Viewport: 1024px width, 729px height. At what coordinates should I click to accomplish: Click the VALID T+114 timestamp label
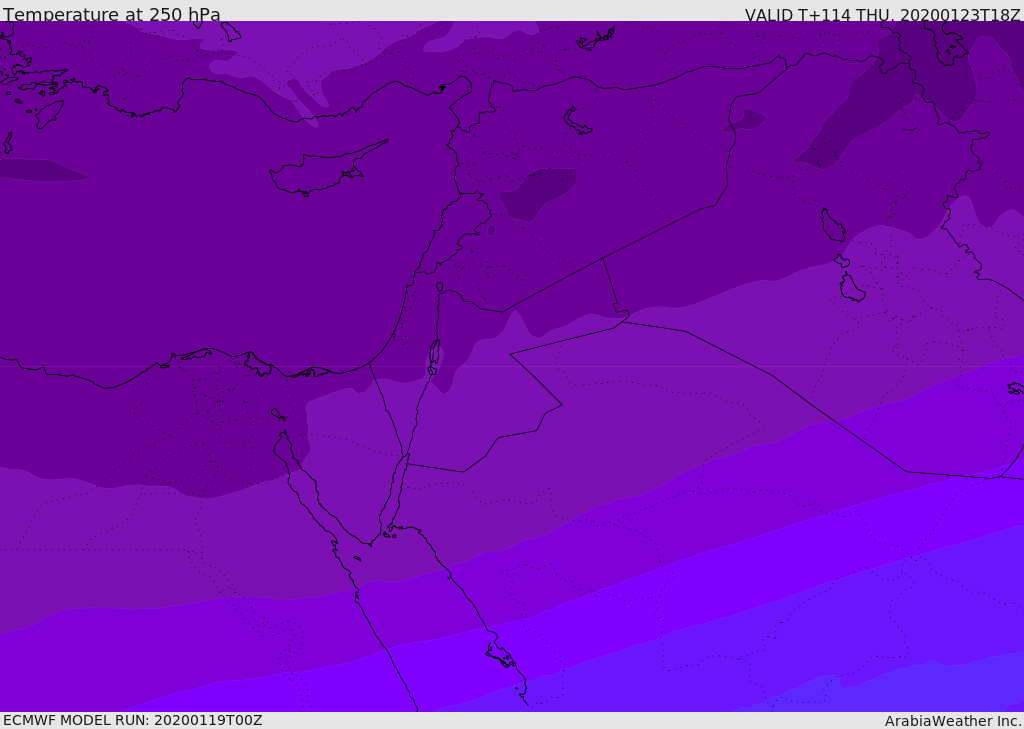pyautogui.click(x=882, y=14)
